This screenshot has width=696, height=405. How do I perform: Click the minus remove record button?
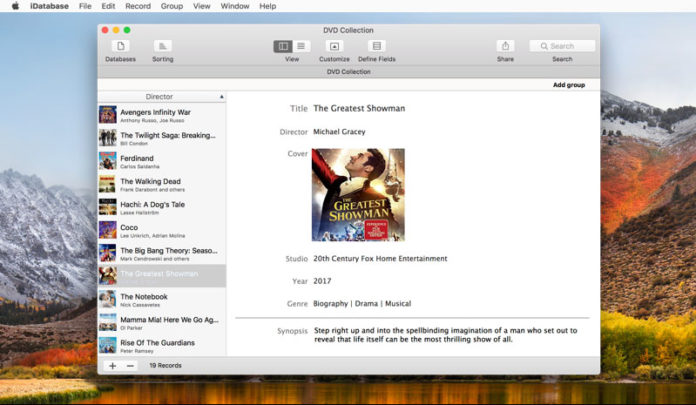130,365
